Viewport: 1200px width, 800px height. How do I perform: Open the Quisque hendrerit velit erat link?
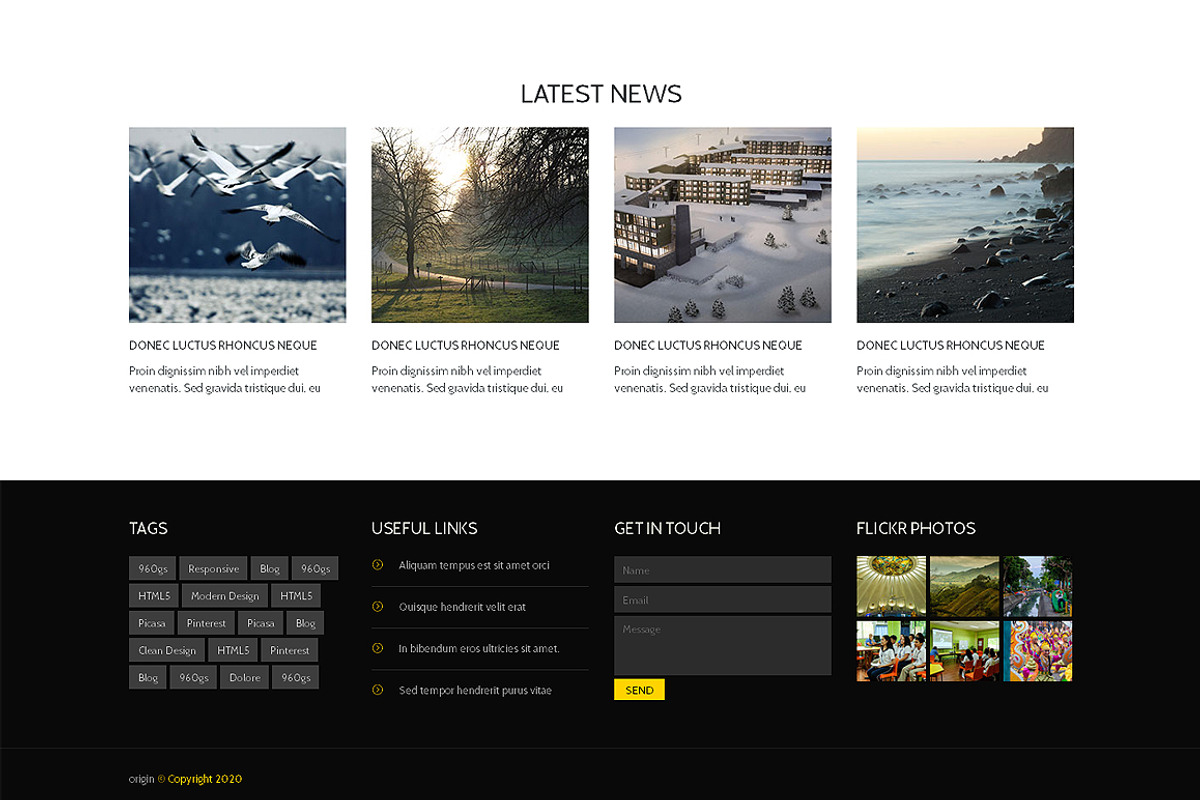point(462,607)
